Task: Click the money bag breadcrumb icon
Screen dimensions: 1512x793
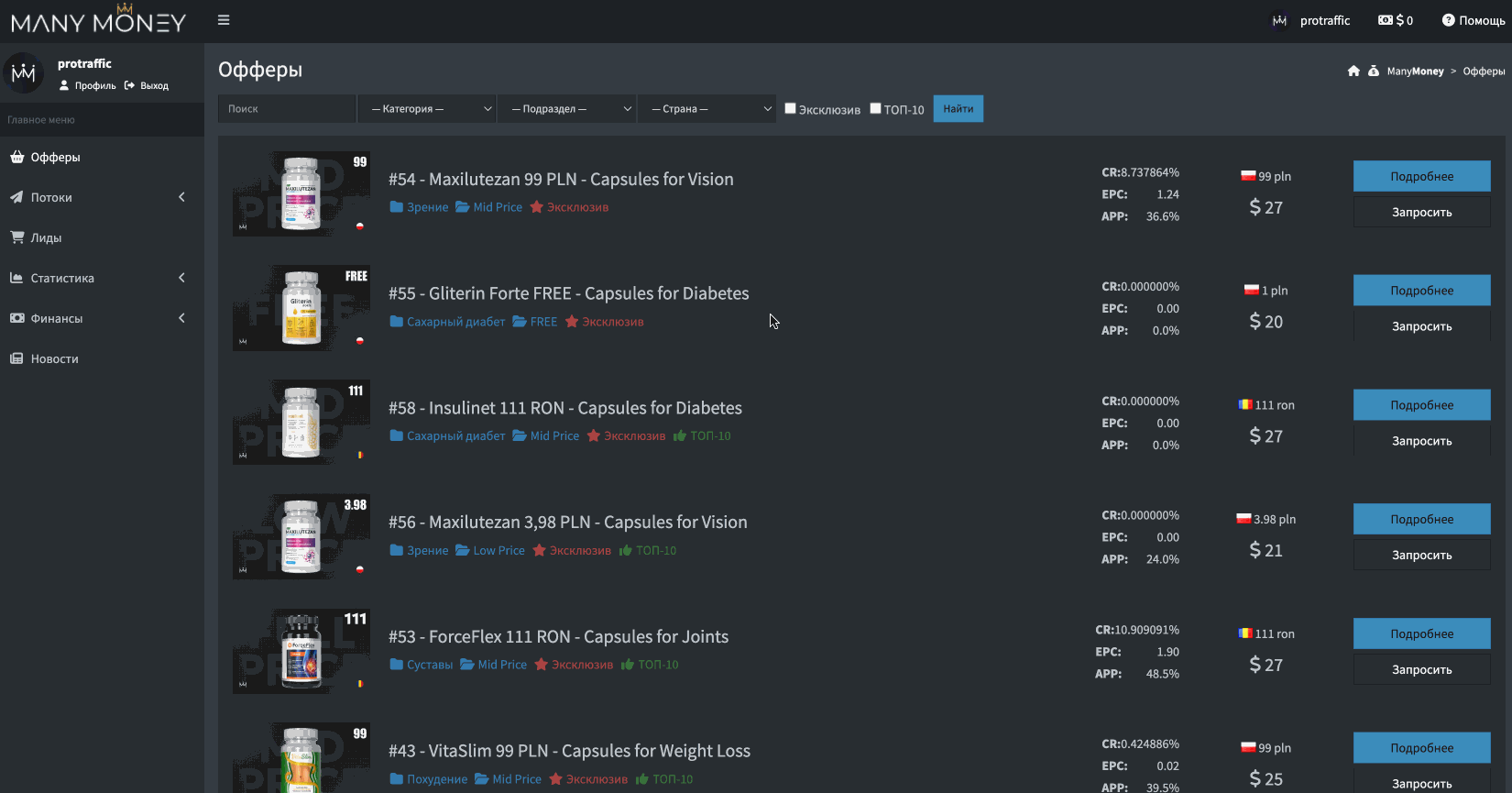Action: coord(1374,71)
